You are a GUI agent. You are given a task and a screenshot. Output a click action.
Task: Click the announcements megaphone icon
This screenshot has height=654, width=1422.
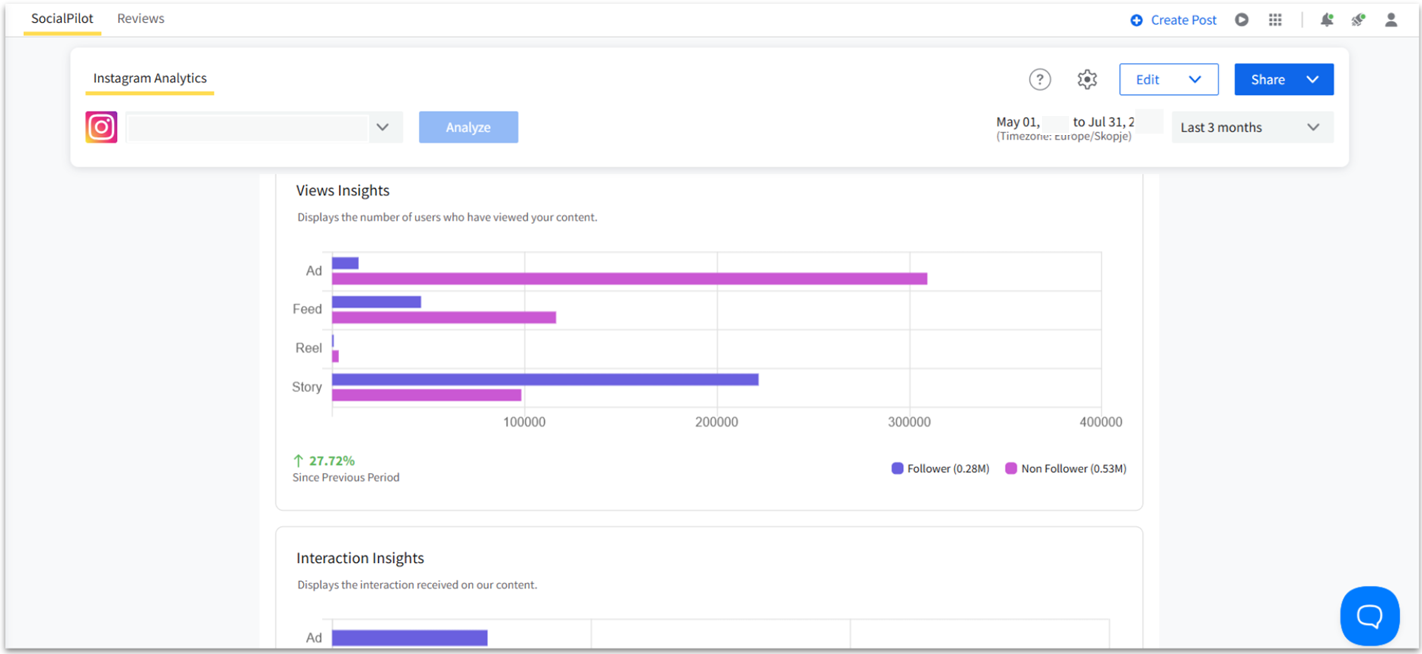pyautogui.click(x=1358, y=19)
